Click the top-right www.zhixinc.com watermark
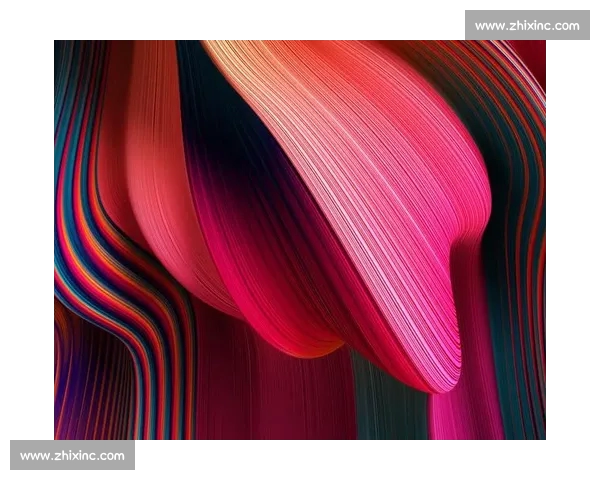Viewport: 600px width, 480px height. coord(527,25)
